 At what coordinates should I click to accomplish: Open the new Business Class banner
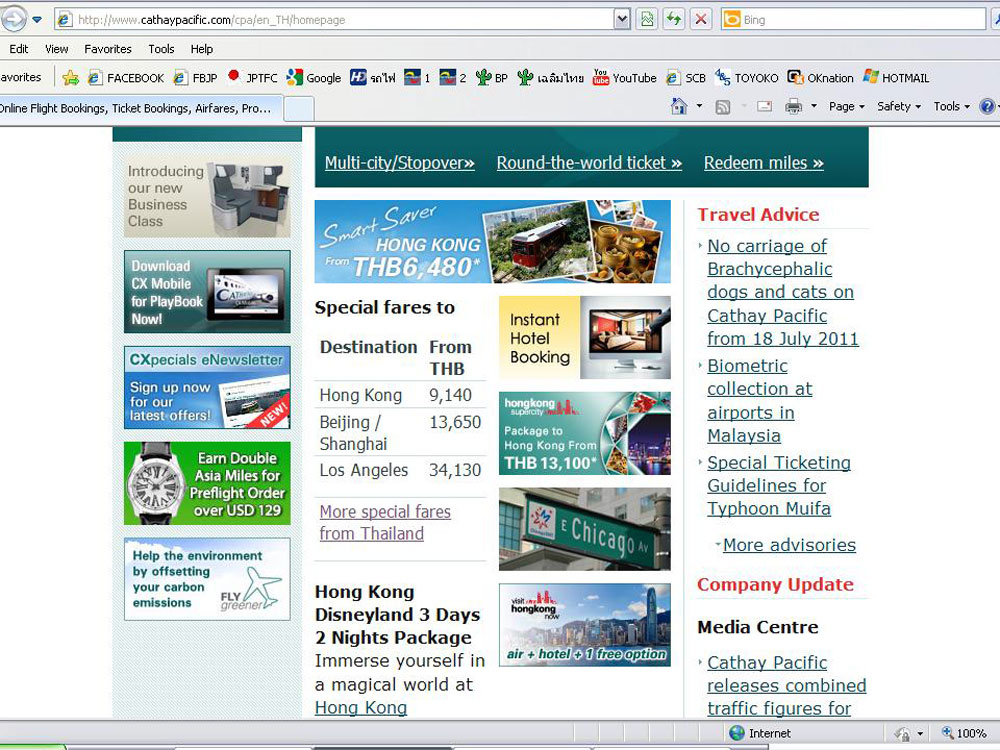(x=207, y=196)
